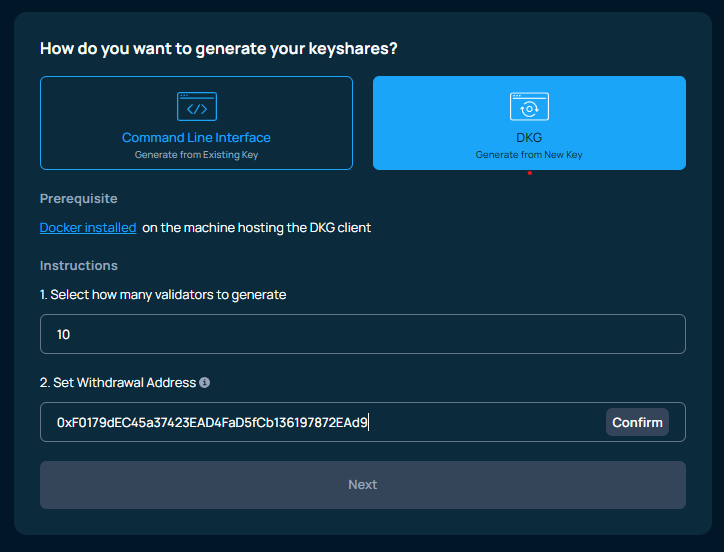Click the DKG refresh-window icon
This screenshot has height=552, width=724.
click(529, 107)
